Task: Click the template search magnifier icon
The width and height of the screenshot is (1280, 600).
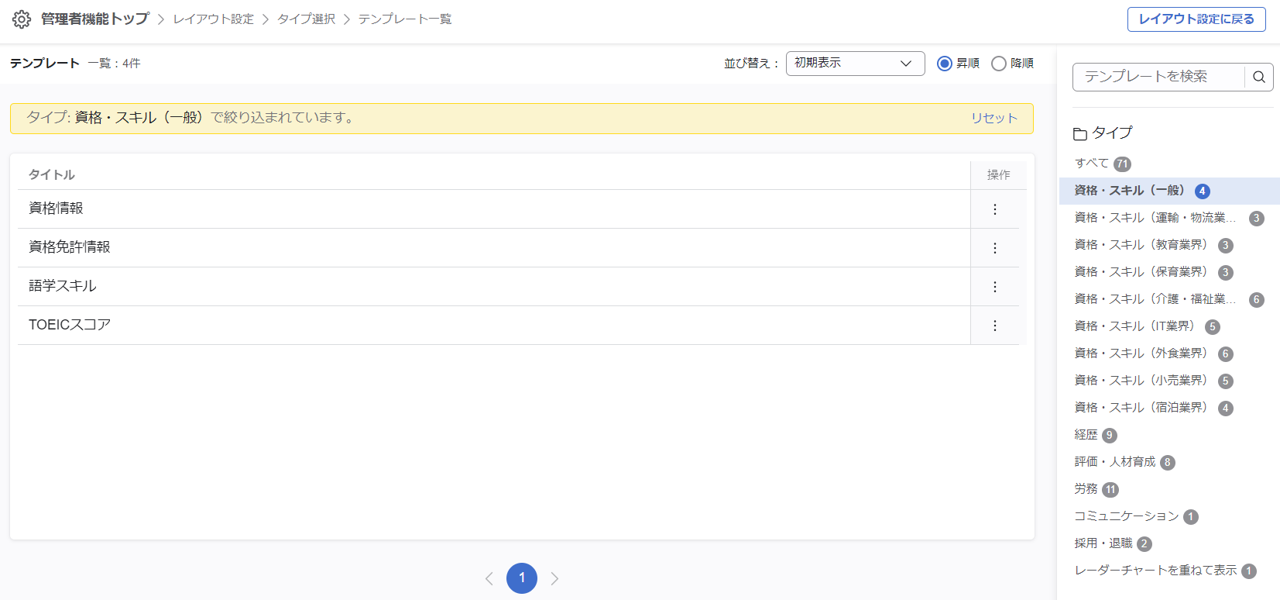Action: point(1260,76)
